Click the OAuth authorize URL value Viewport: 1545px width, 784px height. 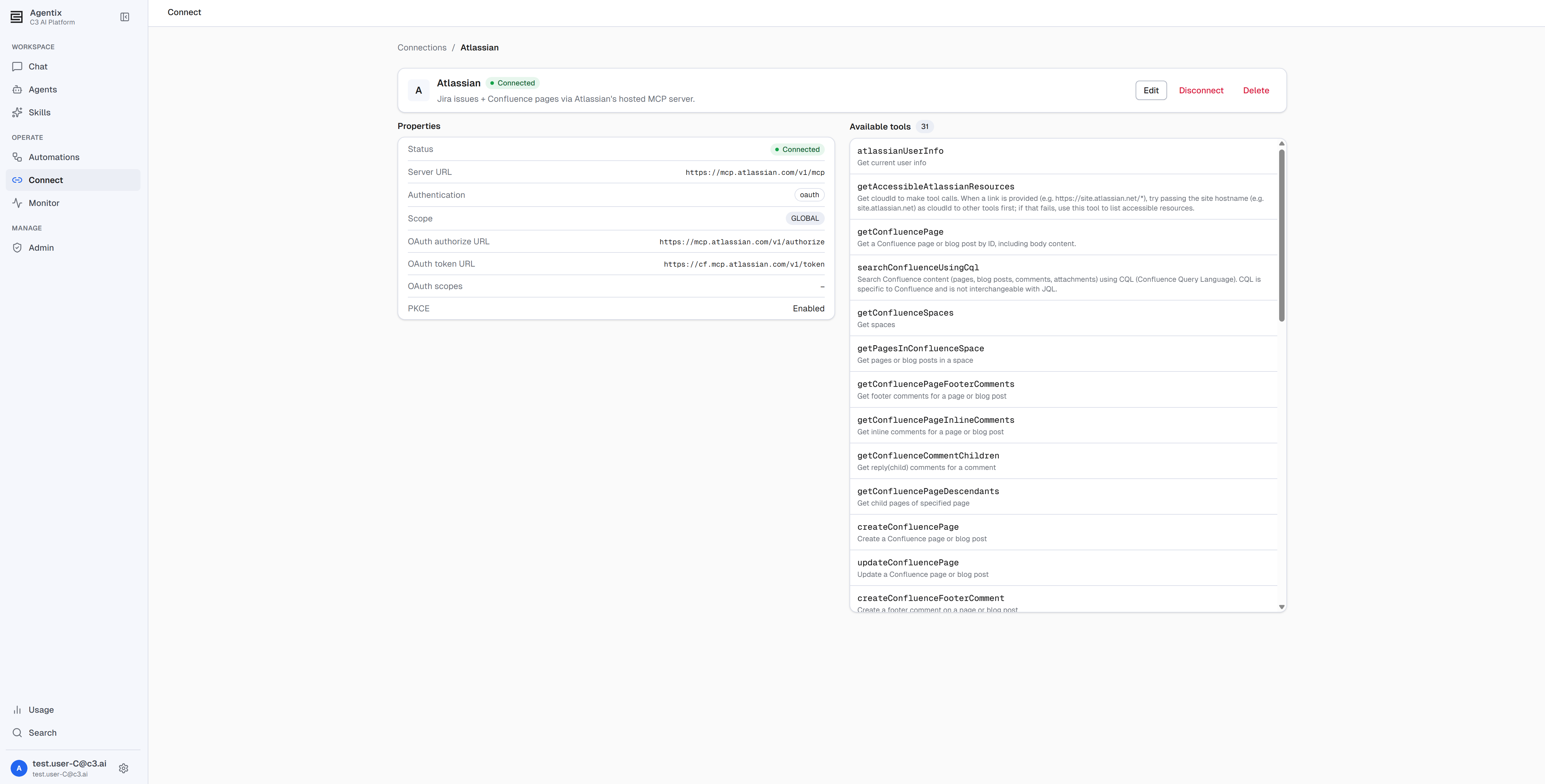(x=741, y=242)
